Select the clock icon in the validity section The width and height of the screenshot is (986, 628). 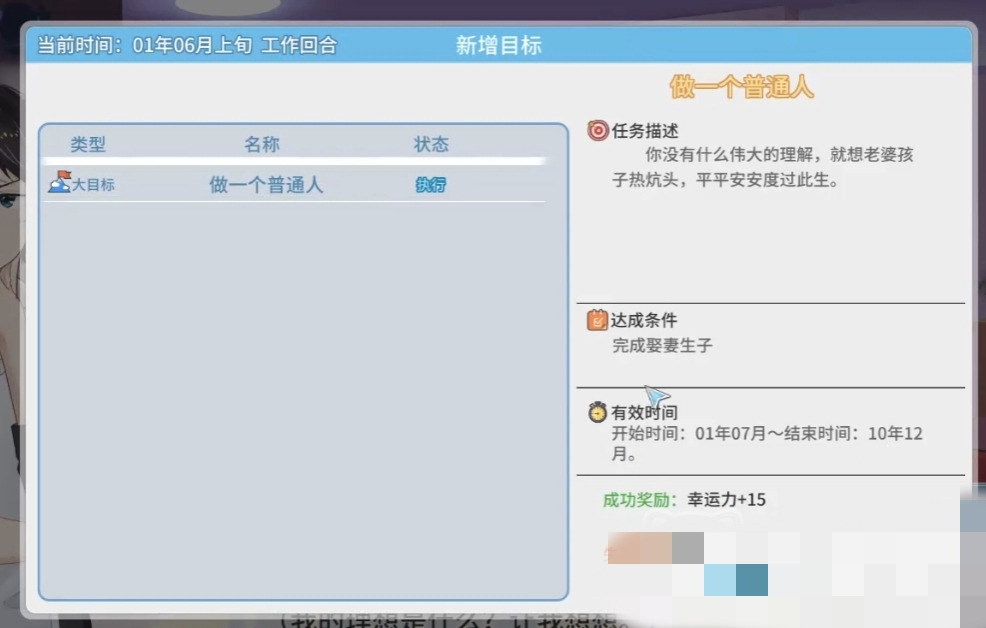tap(597, 412)
